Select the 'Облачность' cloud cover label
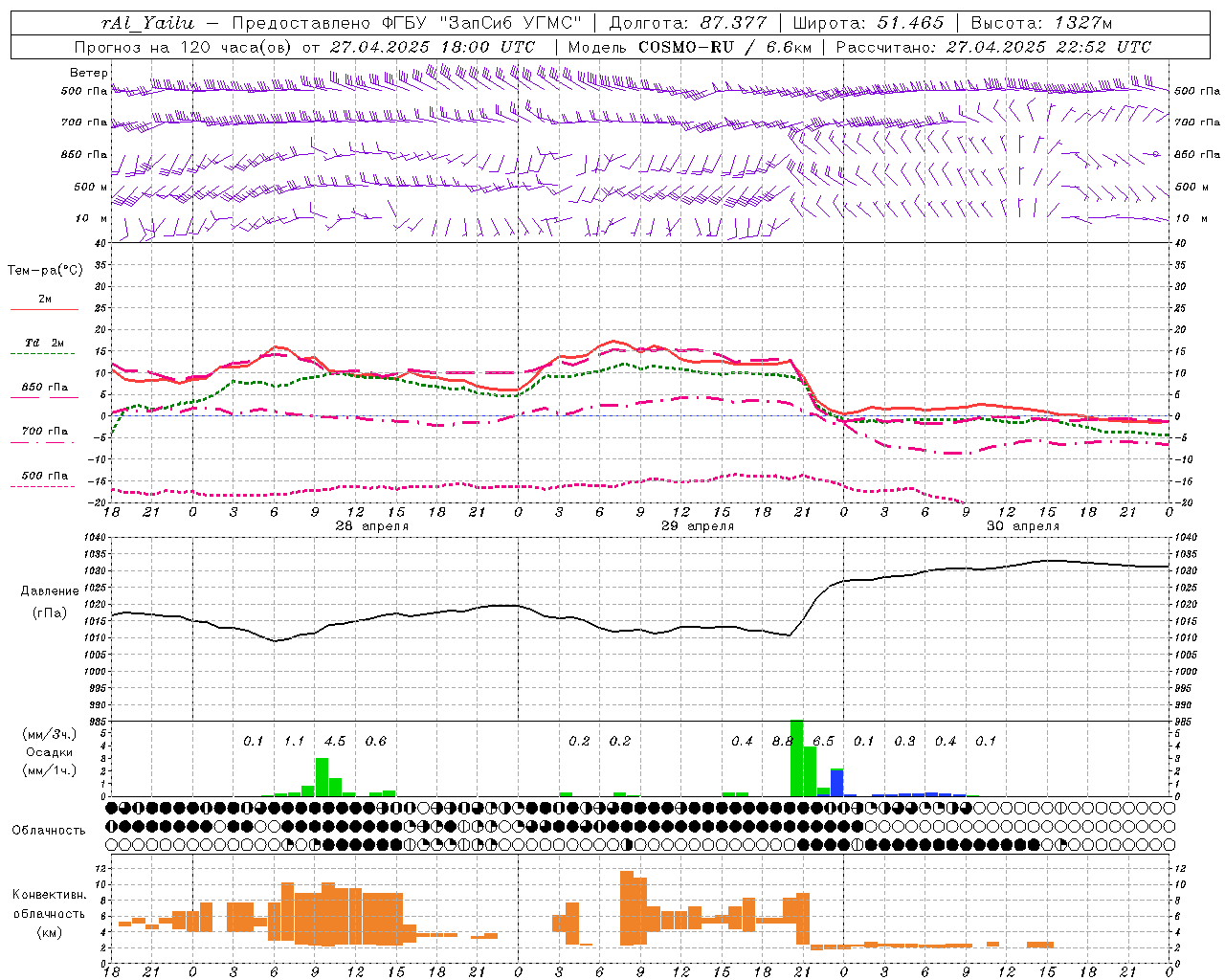This screenshot has height=980, width=1225. point(49,831)
